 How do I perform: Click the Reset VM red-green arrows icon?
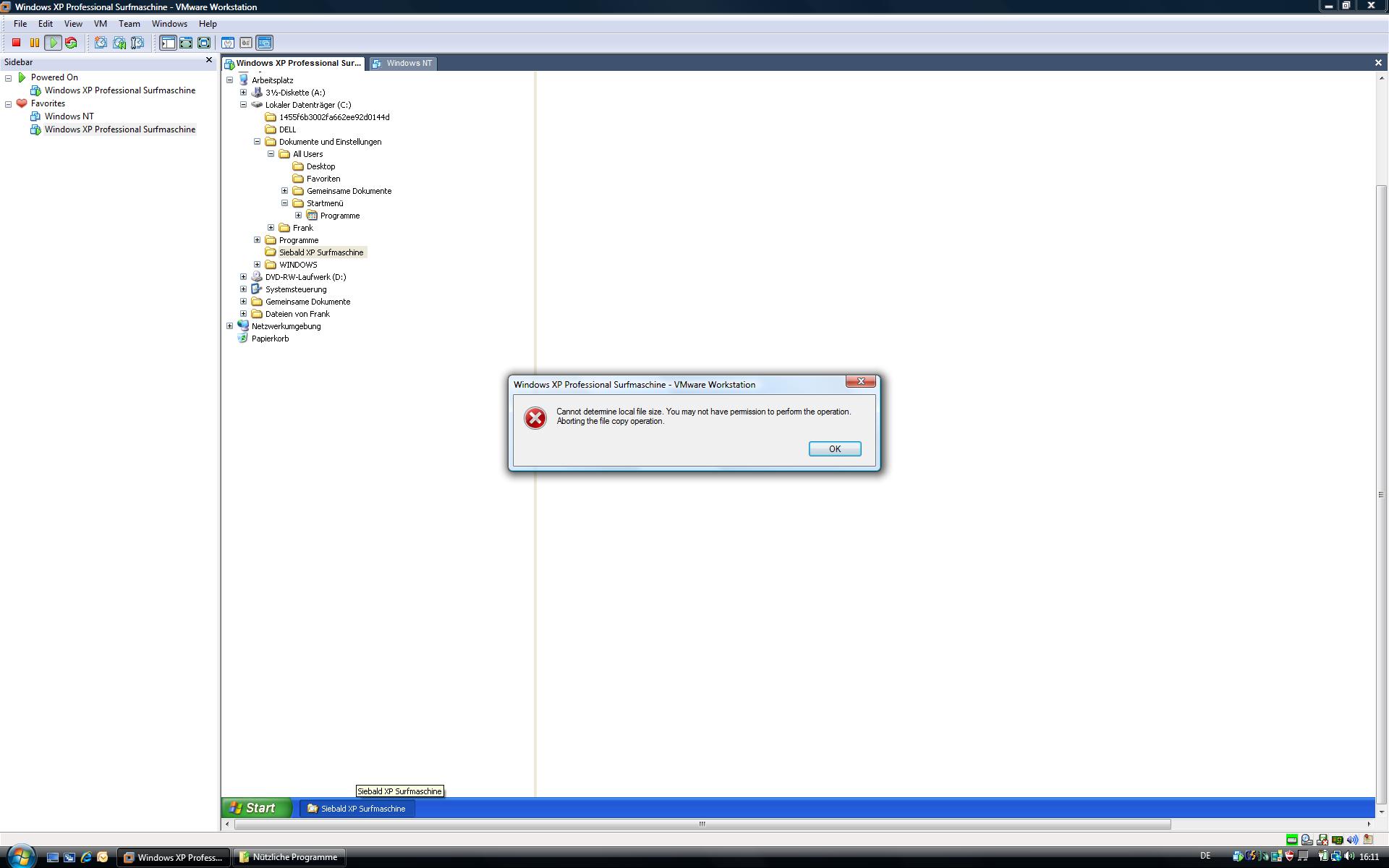(x=71, y=43)
